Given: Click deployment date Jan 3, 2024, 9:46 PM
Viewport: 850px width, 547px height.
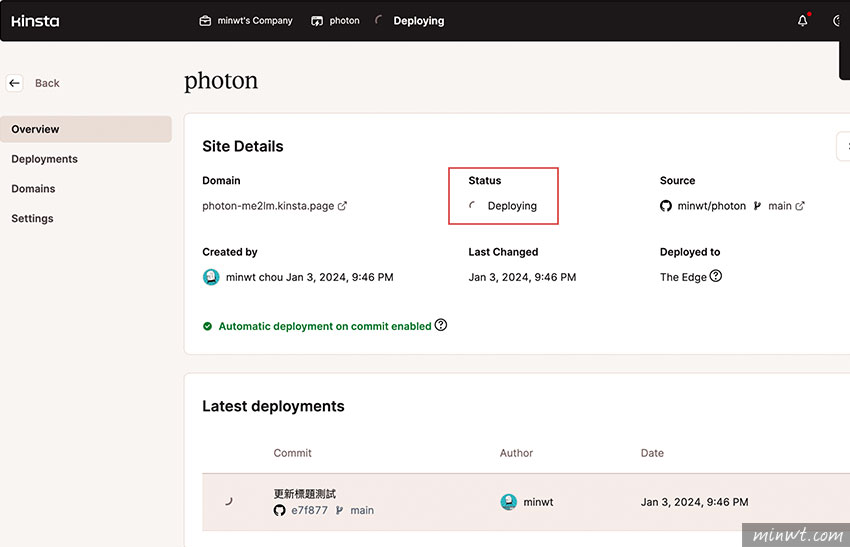Looking at the screenshot, I should (694, 502).
